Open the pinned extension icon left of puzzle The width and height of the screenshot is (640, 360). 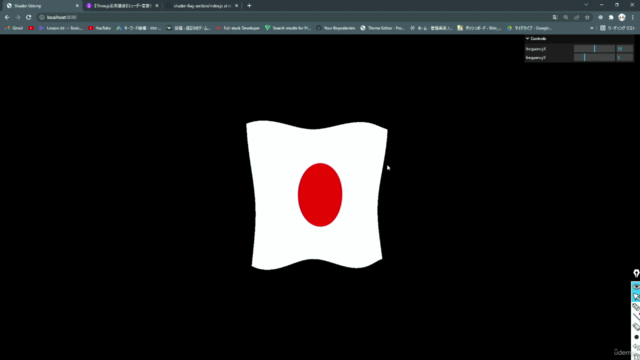600,17
